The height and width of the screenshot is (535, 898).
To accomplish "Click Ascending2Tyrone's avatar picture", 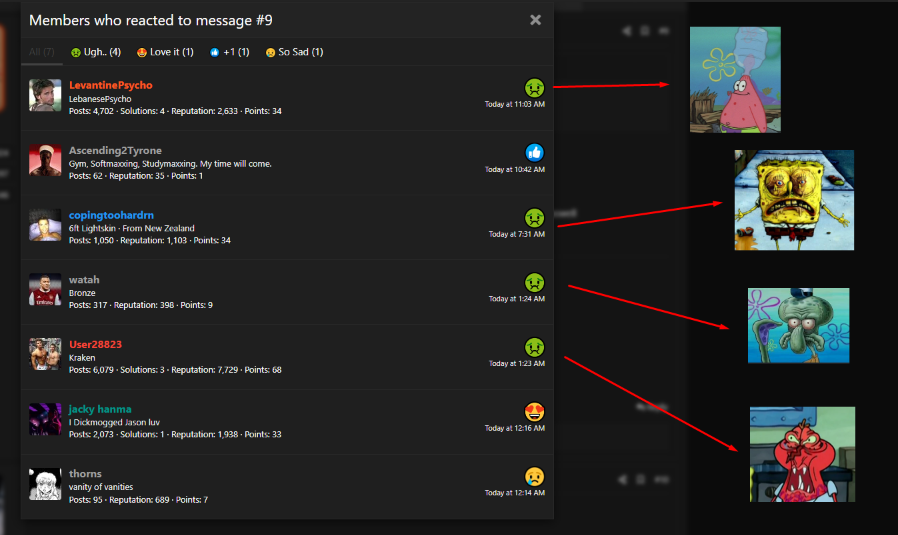I will point(45,160).
